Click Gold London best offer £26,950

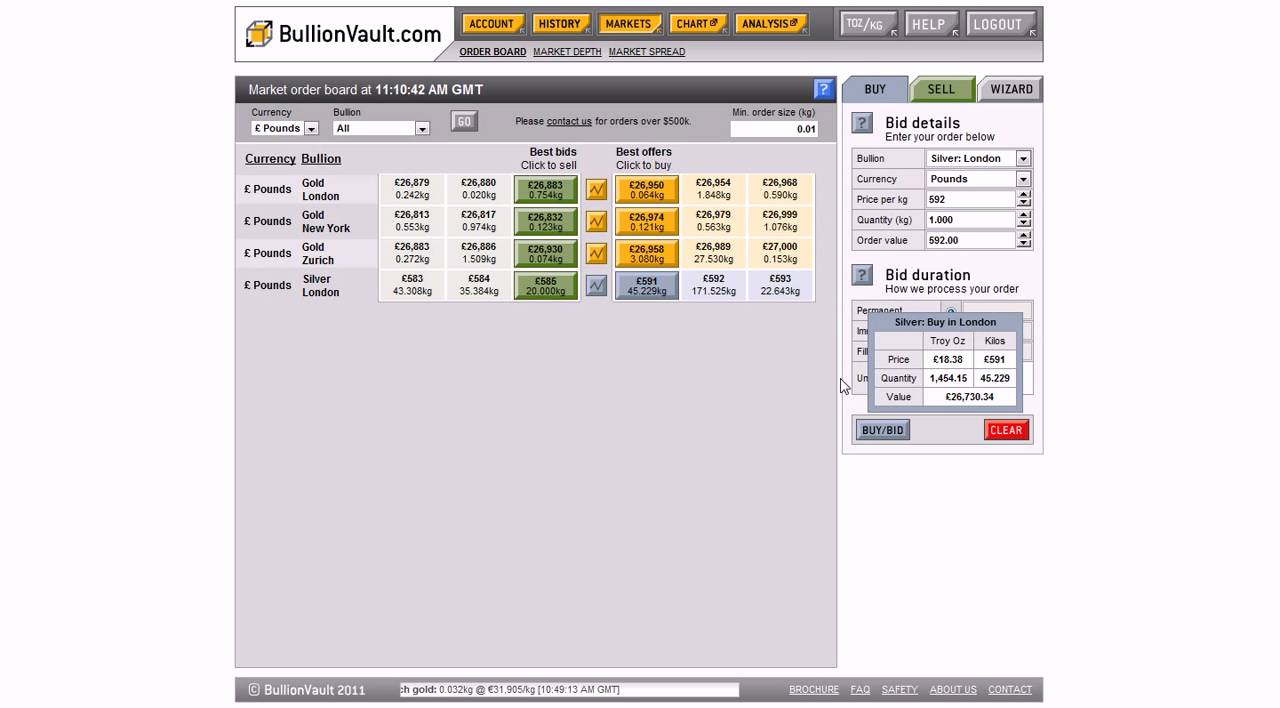click(x=647, y=189)
